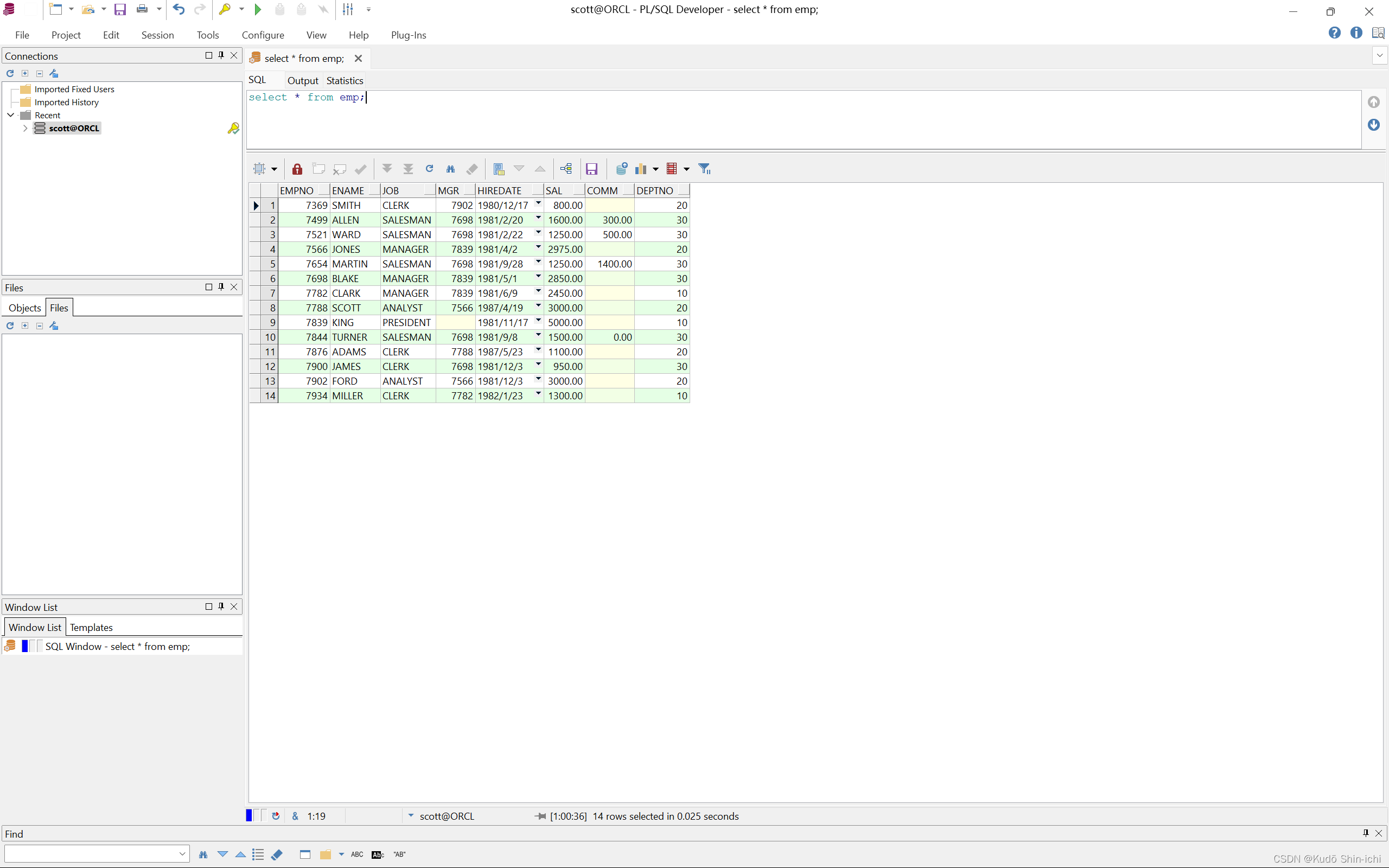The height and width of the screenshot is (868, 1389).
Task: Open dropdown beside the Export Results icon
Action: (x=686, y=169)
